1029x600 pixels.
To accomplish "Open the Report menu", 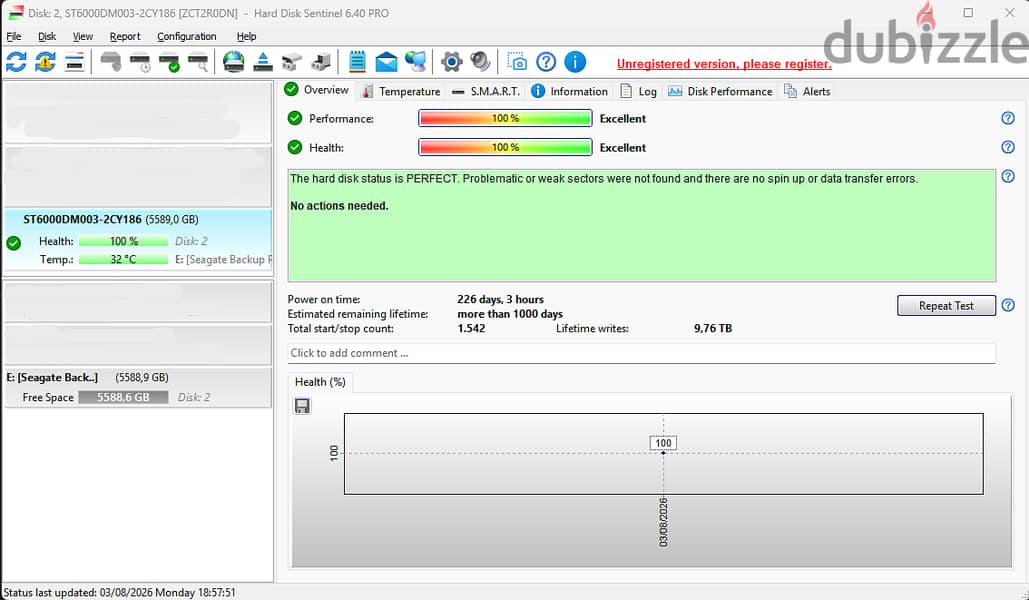I will click(x=125, y=36).
